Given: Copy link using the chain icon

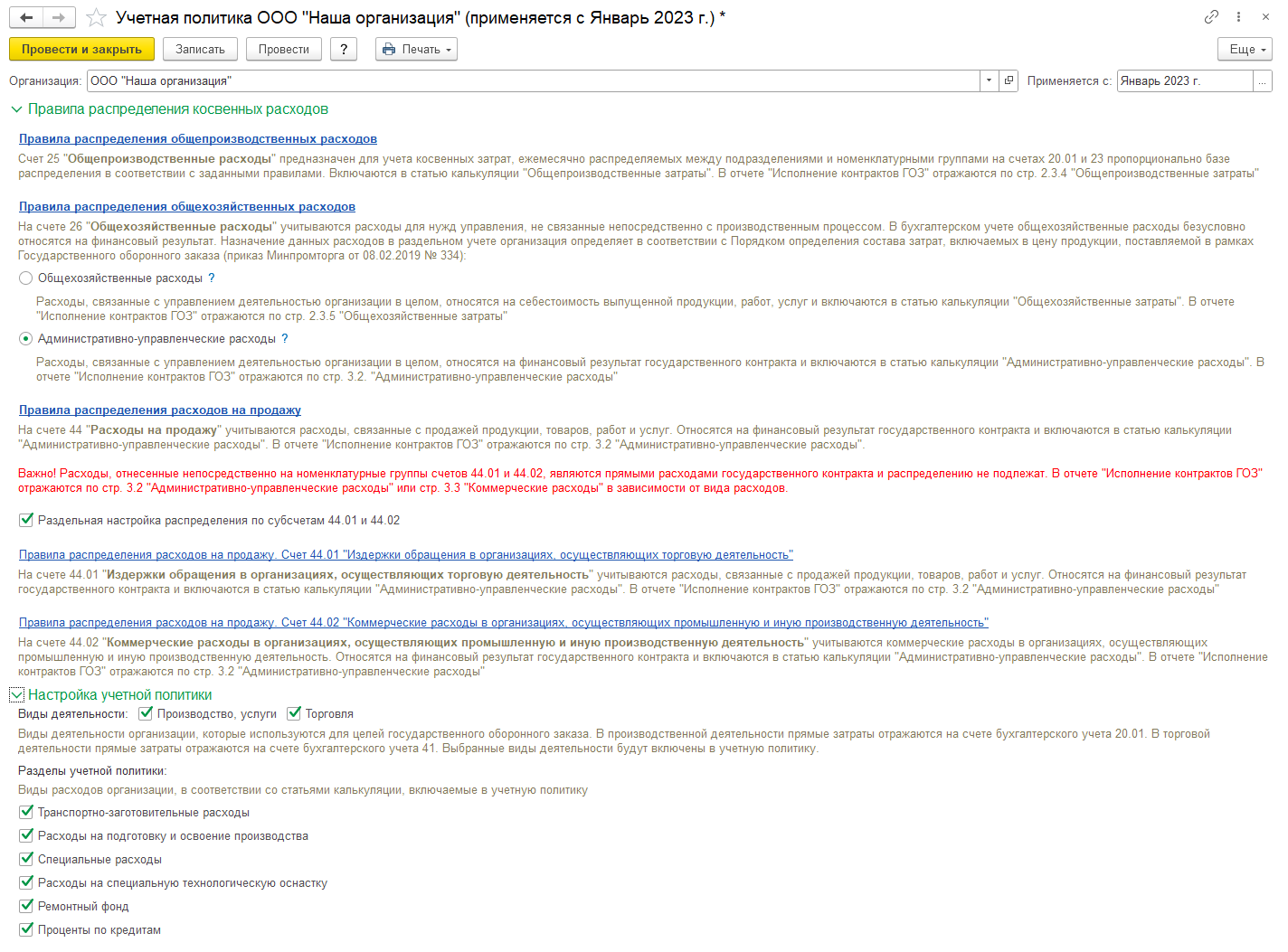Looking at the screenshot, I should tap(1211, 17).
